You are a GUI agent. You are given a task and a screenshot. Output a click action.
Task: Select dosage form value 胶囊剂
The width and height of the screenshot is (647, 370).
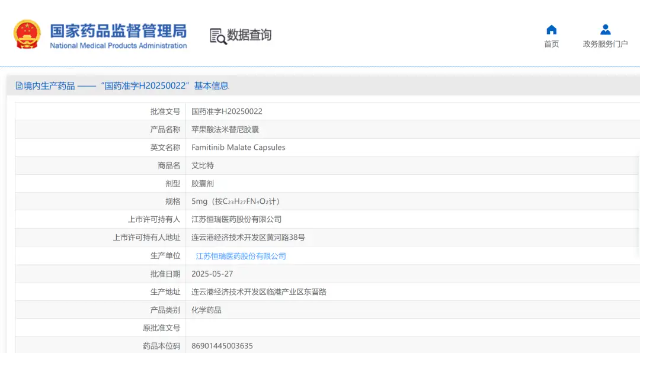point(202,184)
